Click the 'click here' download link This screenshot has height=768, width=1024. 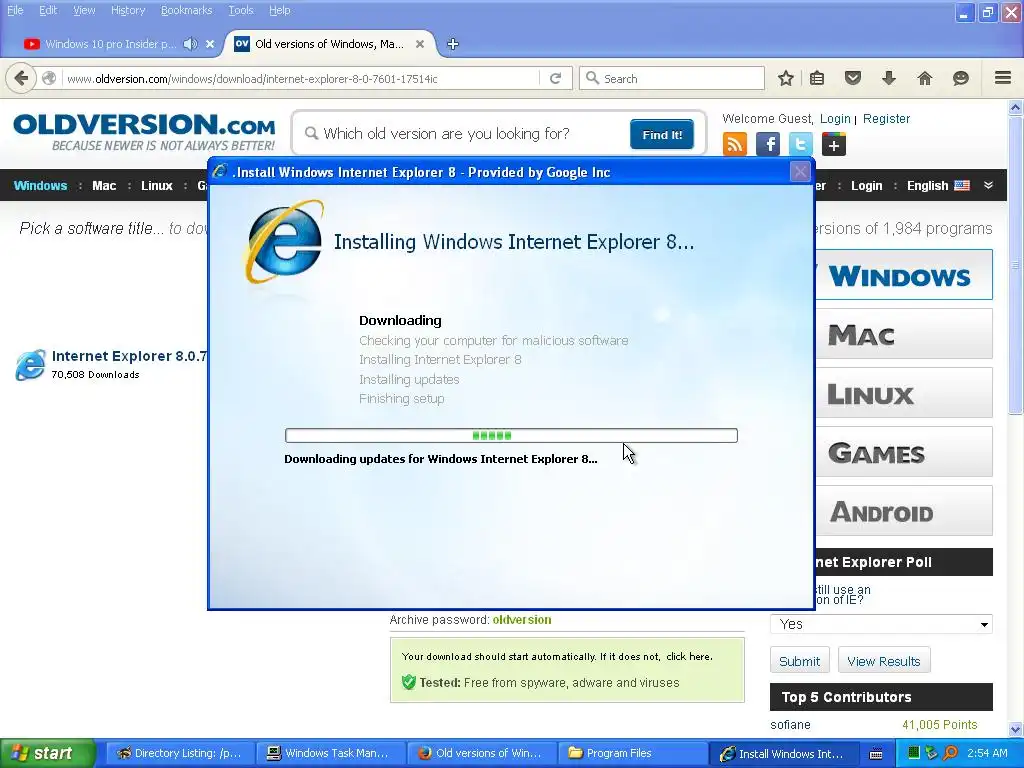688,656
